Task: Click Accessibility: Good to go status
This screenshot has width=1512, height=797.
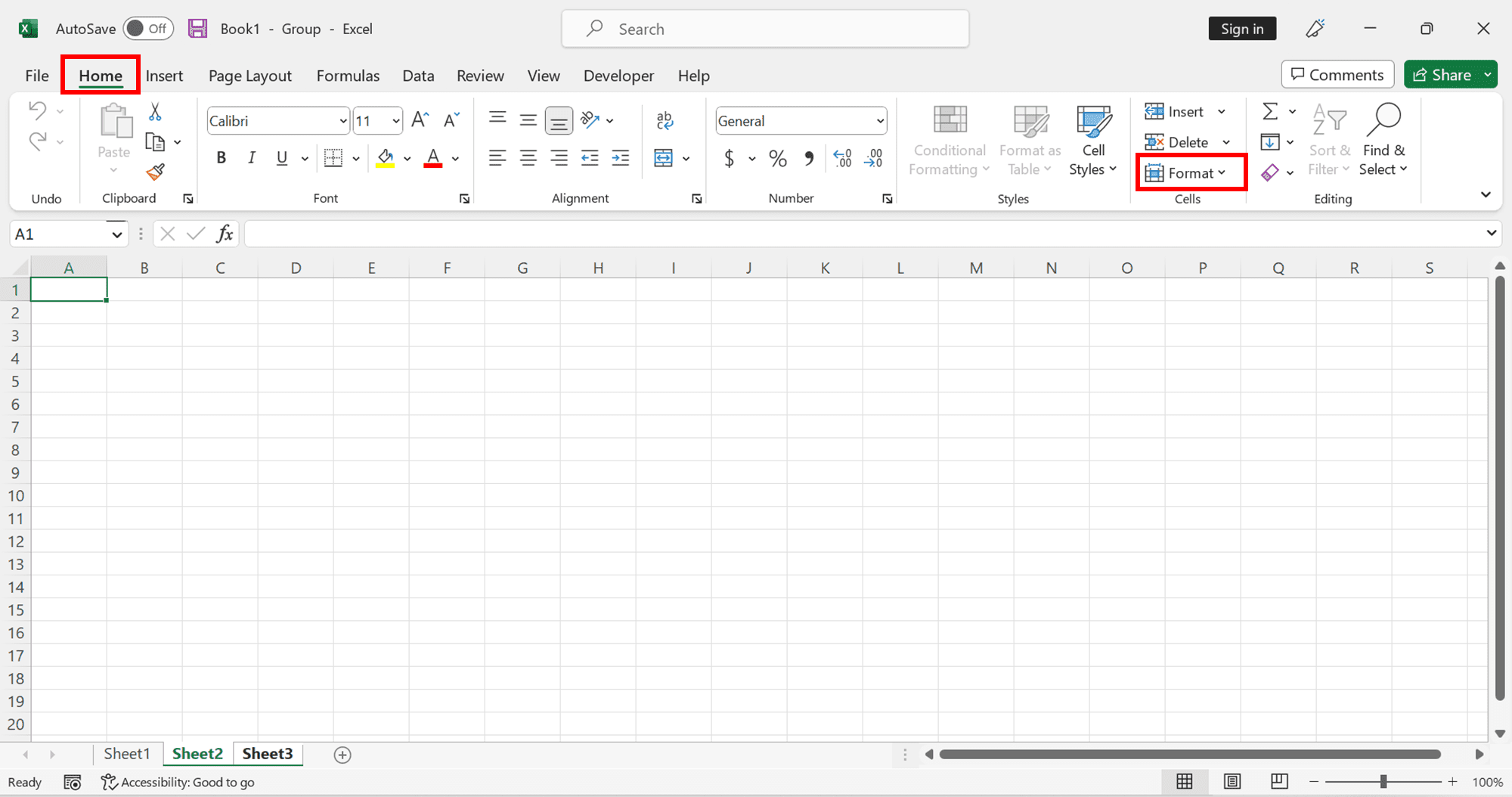Action: point(178,782)
